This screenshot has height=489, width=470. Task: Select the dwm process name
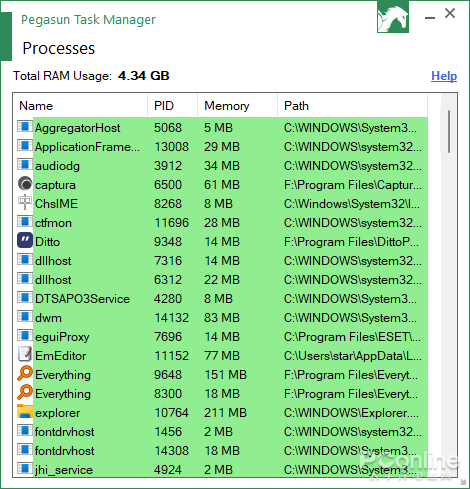[x=48, y=318]
